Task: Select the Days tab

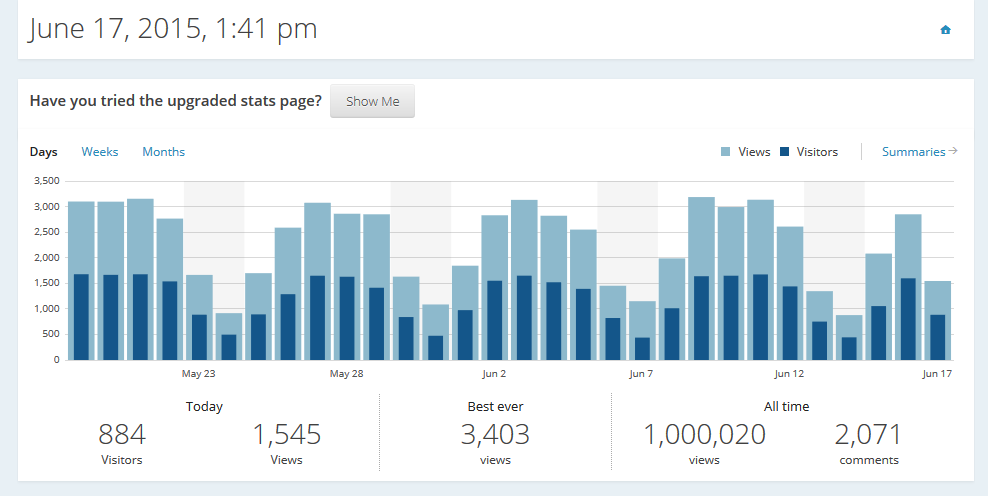Action: [44, 152]
